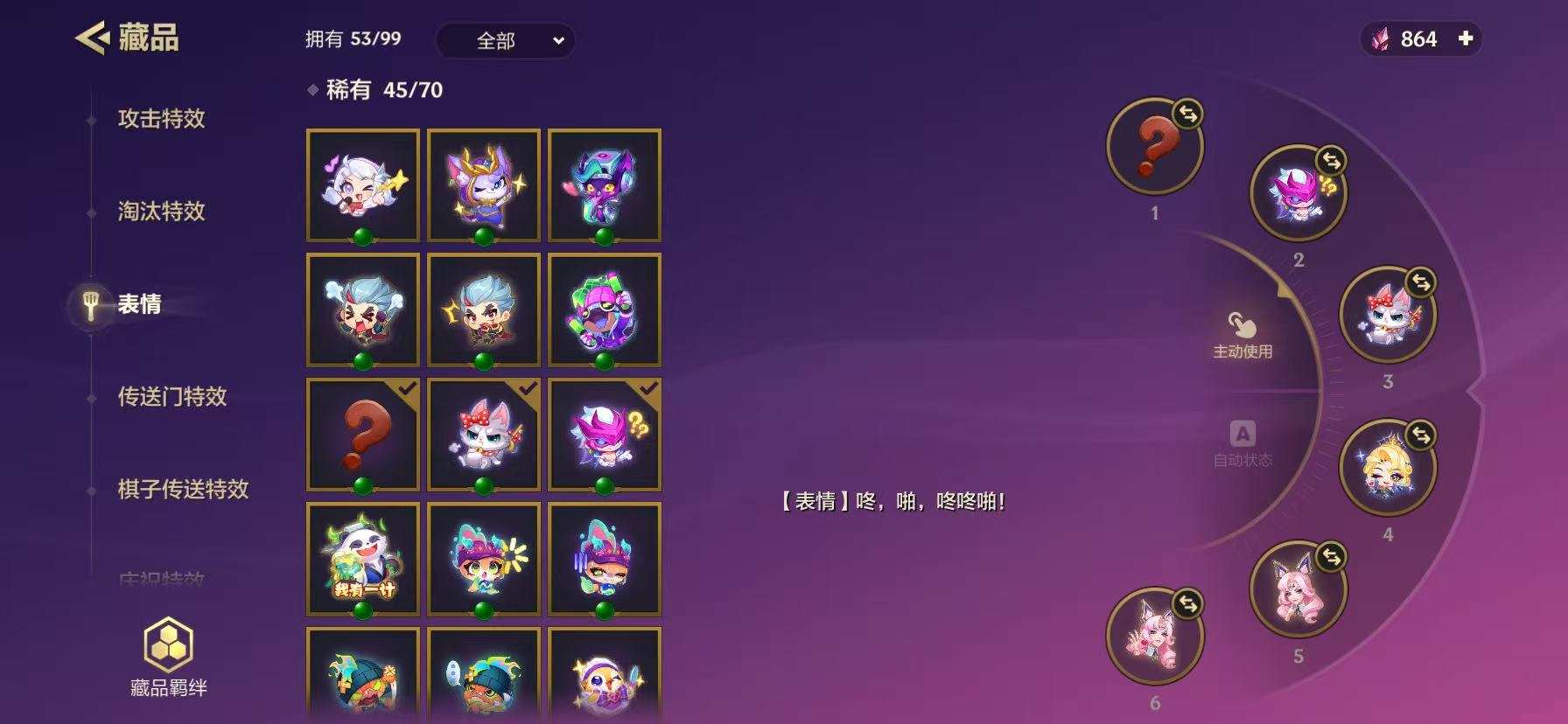Swap the emote in wheel slot 6
The image size is (1568, 724).
[x=1187, y=603]
